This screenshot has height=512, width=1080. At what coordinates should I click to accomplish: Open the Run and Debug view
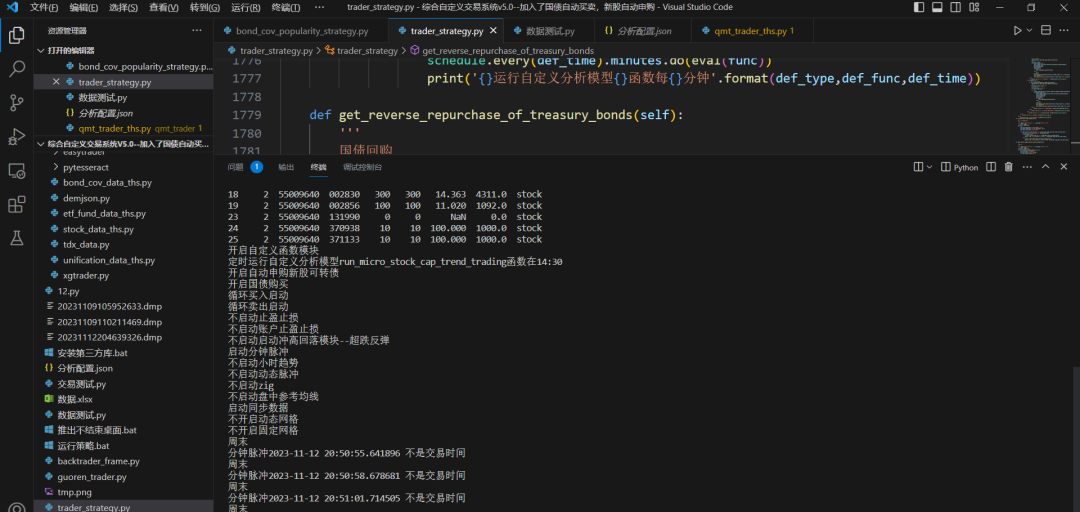pyautogui.click(x=17, y=136)
